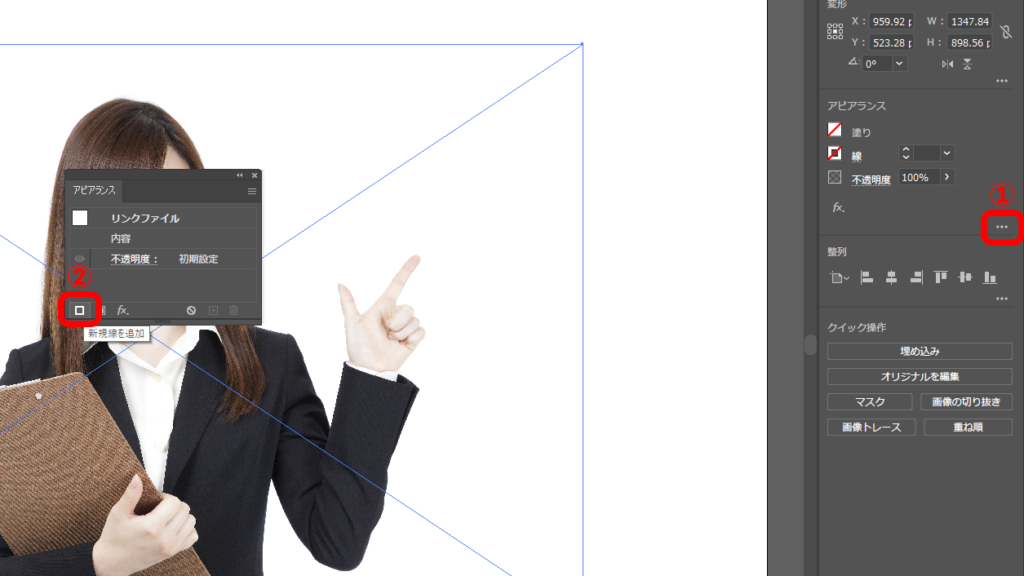Click the H height field 898.56
The image size is (1024, 576).
pos(969,42)
